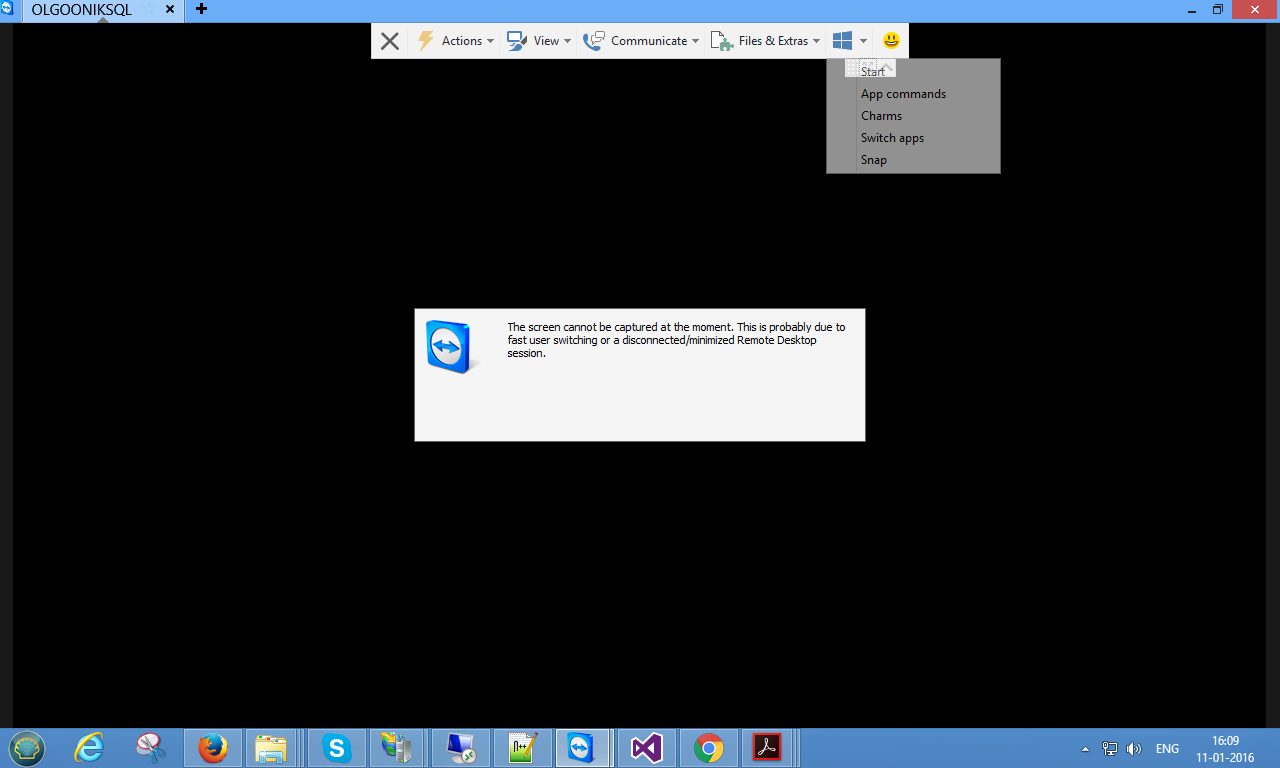Screen dimensions: 1280x768
Task: Open the volume speaker tray icon
Action: coord(1134,748)
